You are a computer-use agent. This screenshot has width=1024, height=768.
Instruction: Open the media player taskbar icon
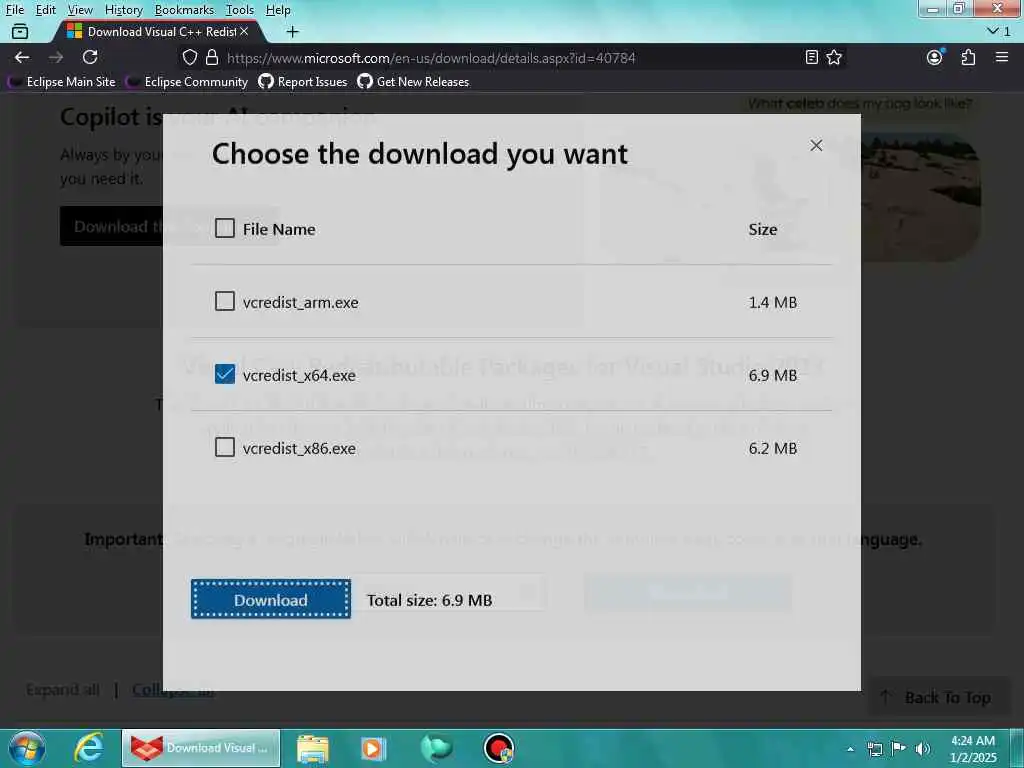pyautogui.click(x=374, y=748)
